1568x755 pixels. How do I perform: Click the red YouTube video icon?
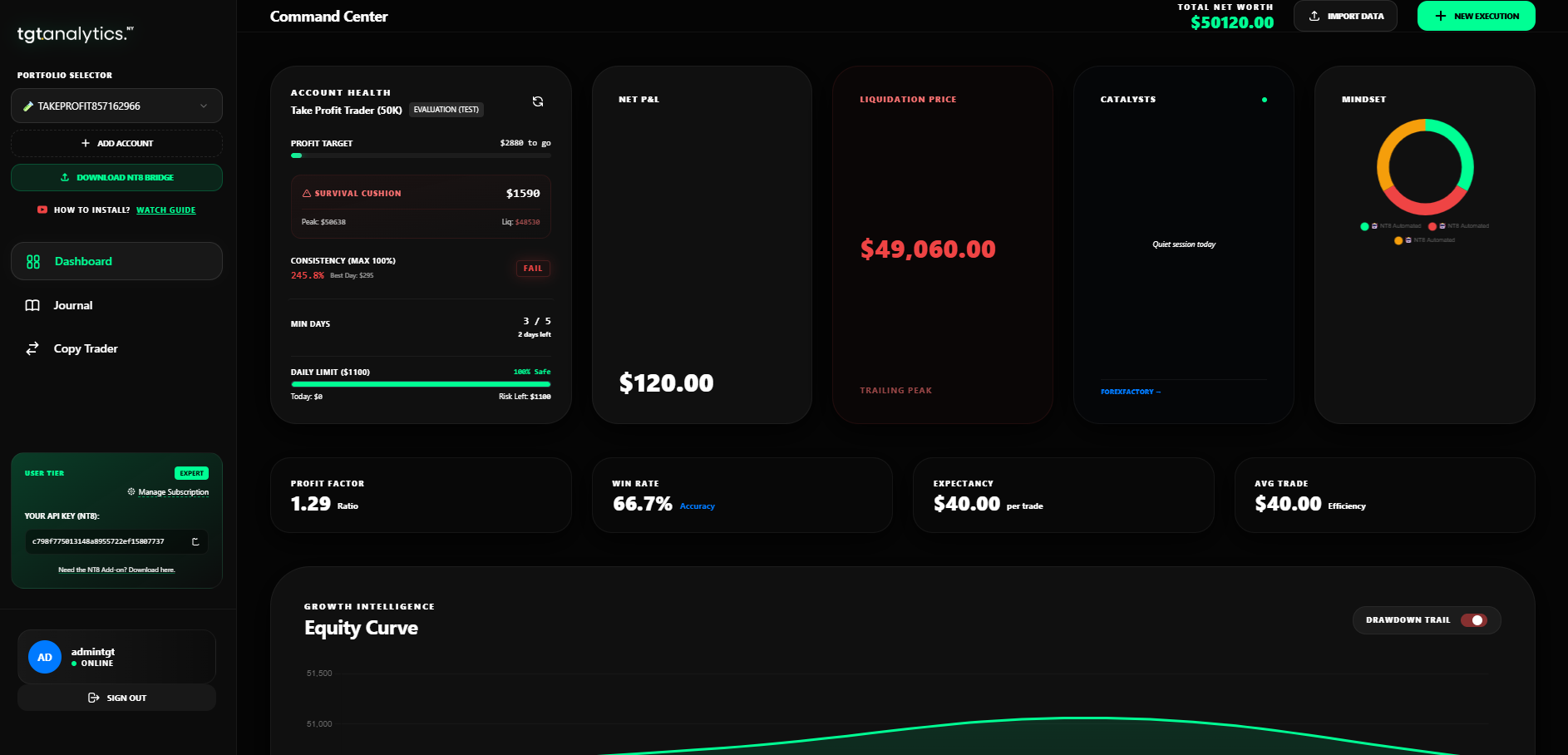(42, 210)
